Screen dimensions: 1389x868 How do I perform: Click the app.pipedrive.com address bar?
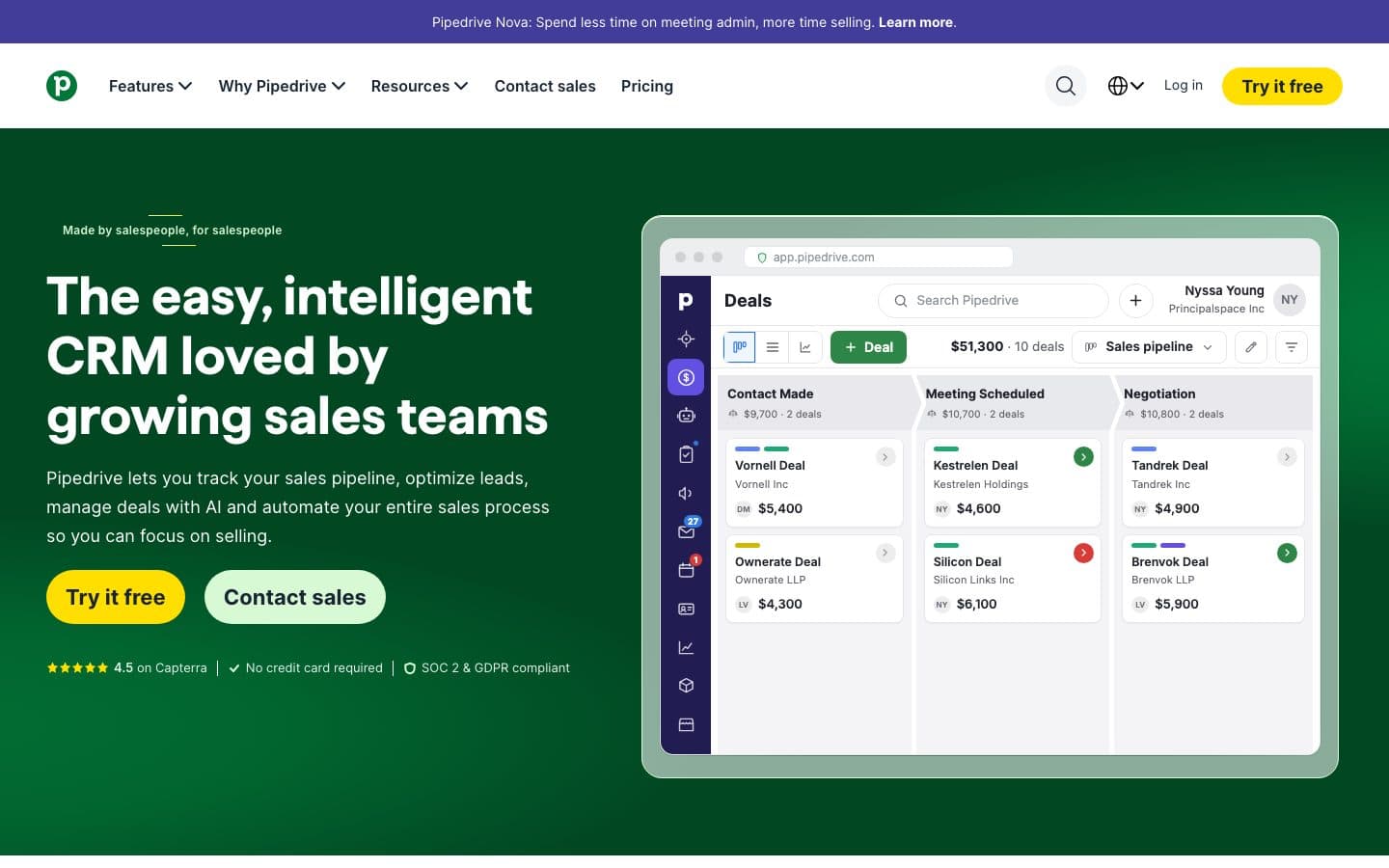point(879,258)
